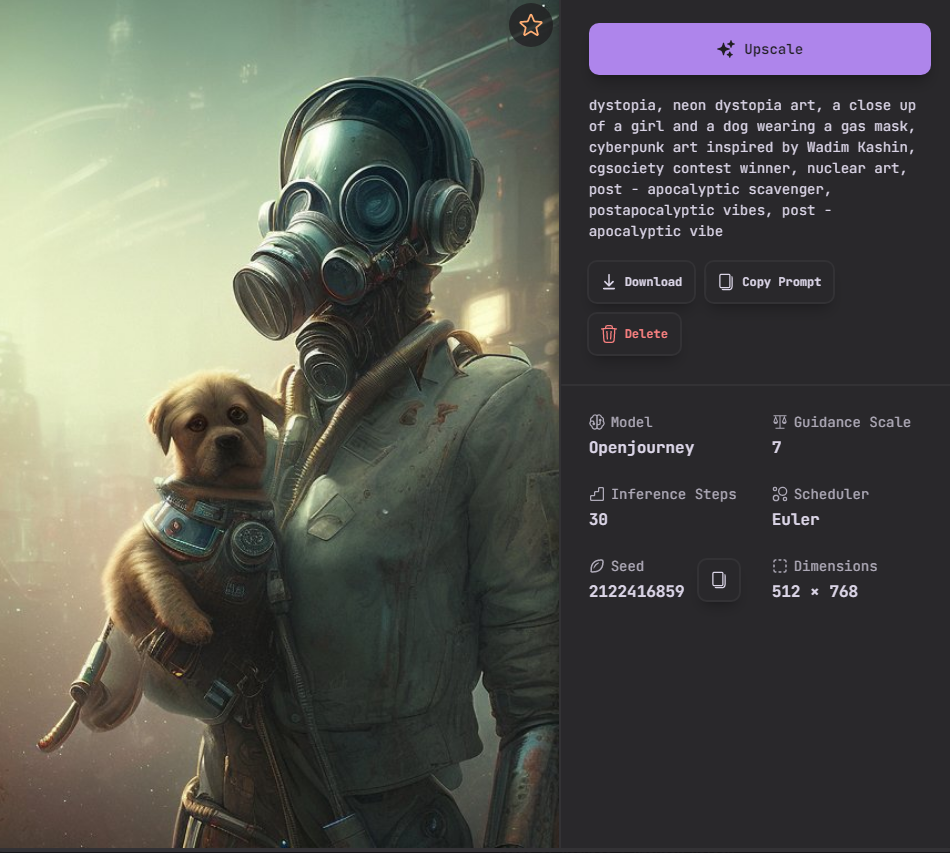Screen dimensions: 950x853
Task: Click the purple Upscale button
Action: click(x=759, y=49)
